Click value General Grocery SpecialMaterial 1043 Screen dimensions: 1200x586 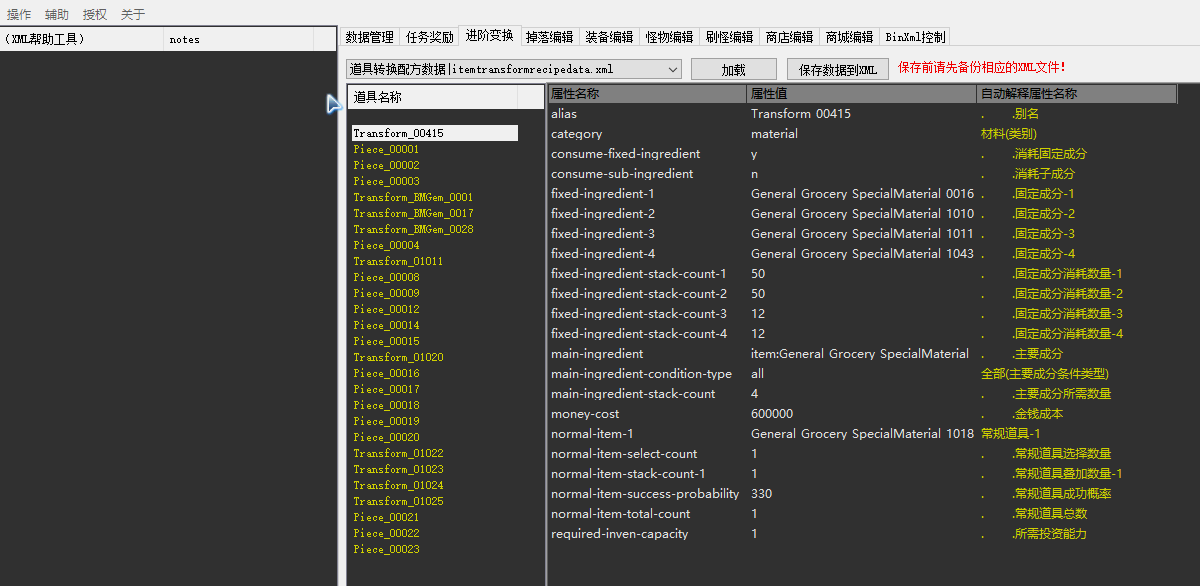[x=862, y=254]
